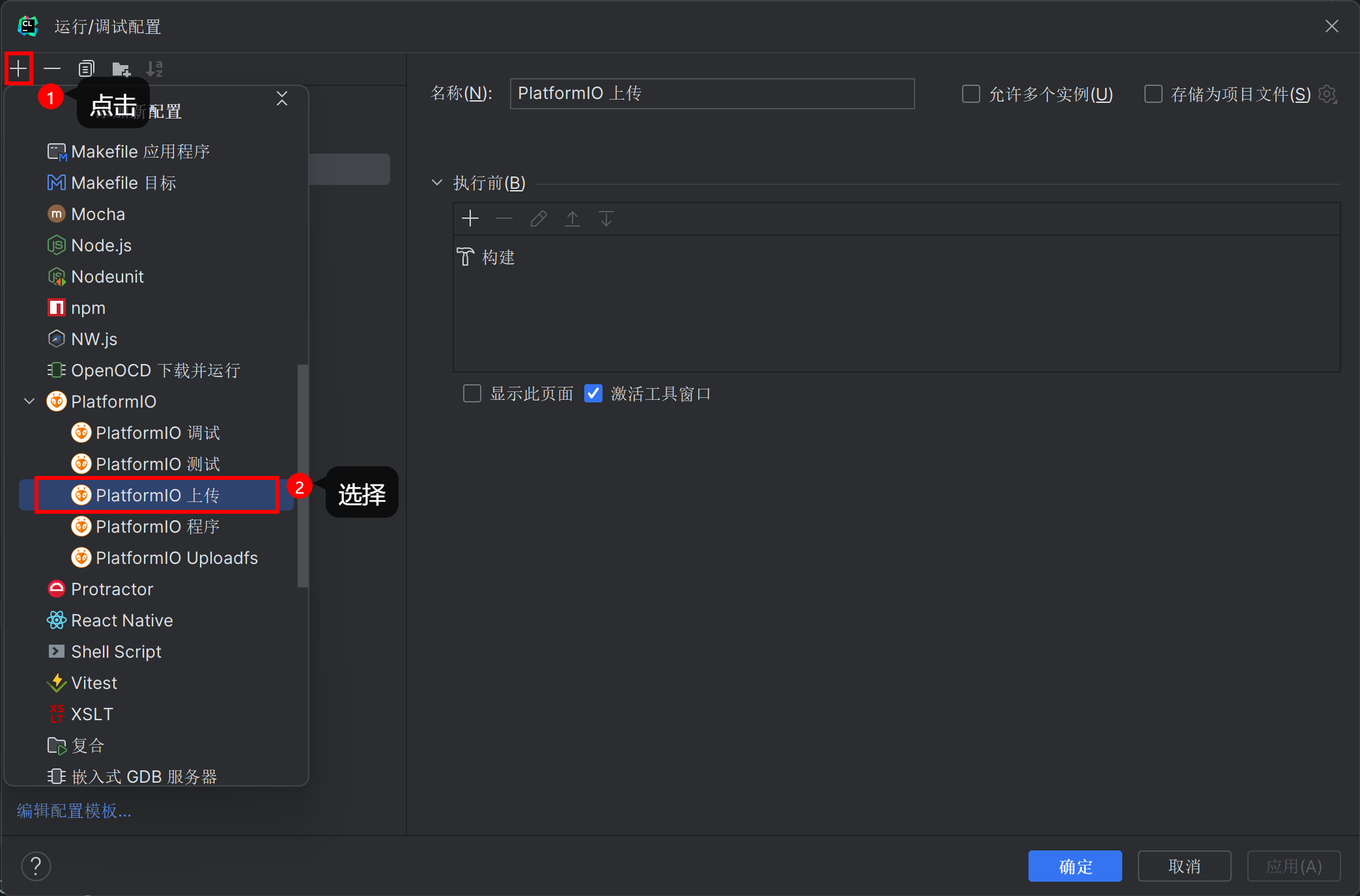Click the 取消 cancel button
The height and width of the screenshot is (896, 1360).
coord(1185,866)
